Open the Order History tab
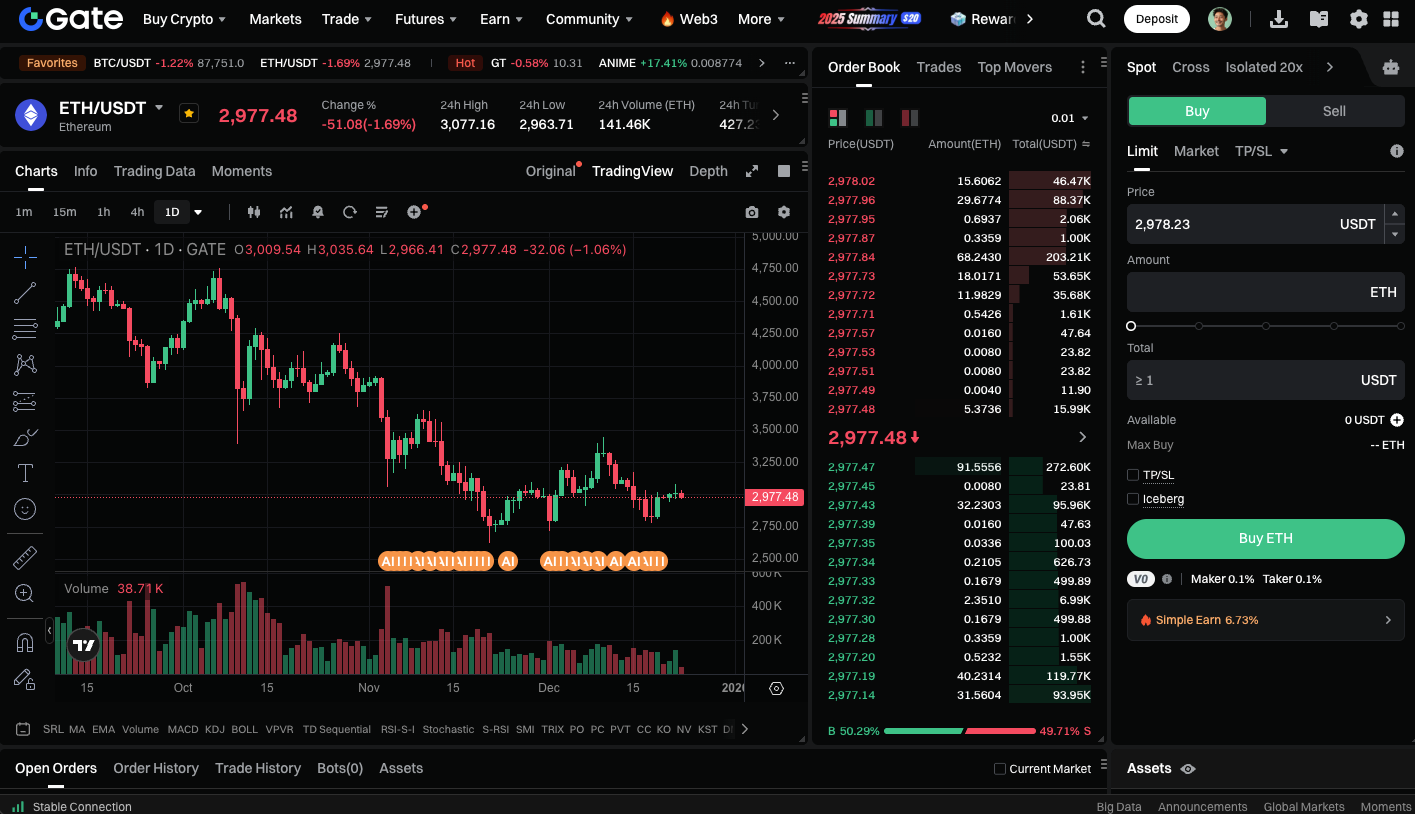Screen dimensions: 1415x814 click(x=156, y=768)
